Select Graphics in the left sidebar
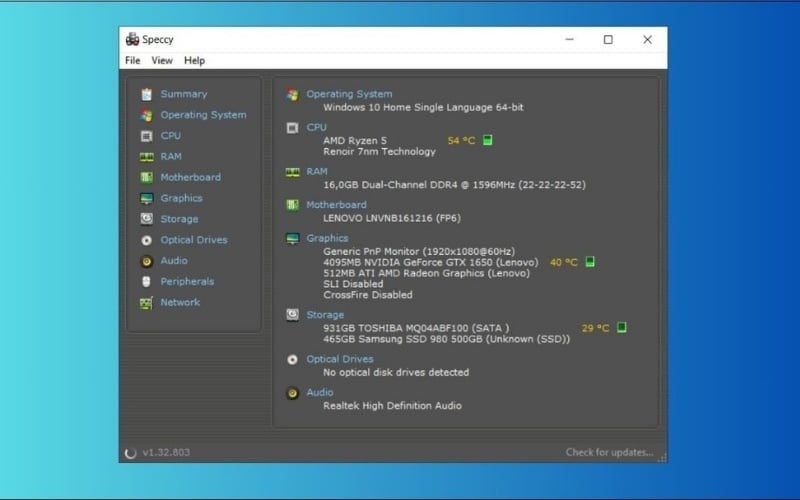The image size is (800, 500). (181, 198)
